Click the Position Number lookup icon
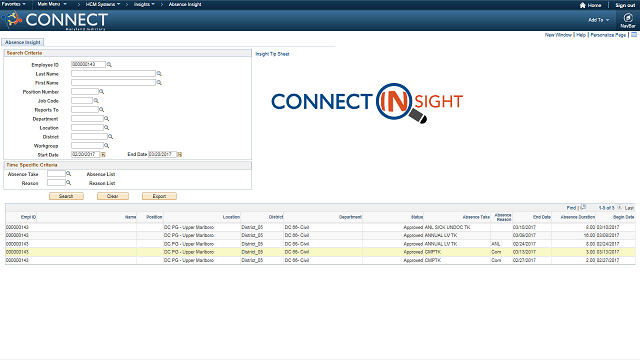Image resolution: width=640 pixels, height=360 pixels. point(102,92)
